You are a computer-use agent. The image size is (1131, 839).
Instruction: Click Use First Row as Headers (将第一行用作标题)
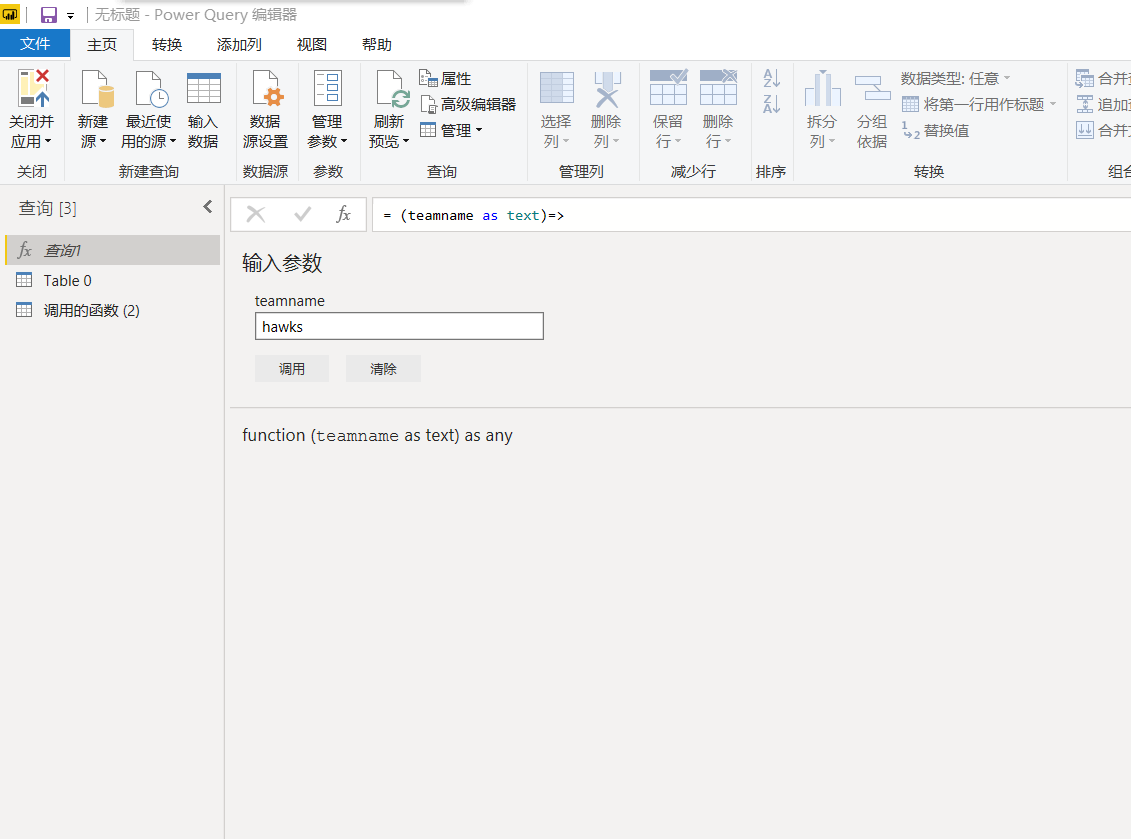[973, 105]
